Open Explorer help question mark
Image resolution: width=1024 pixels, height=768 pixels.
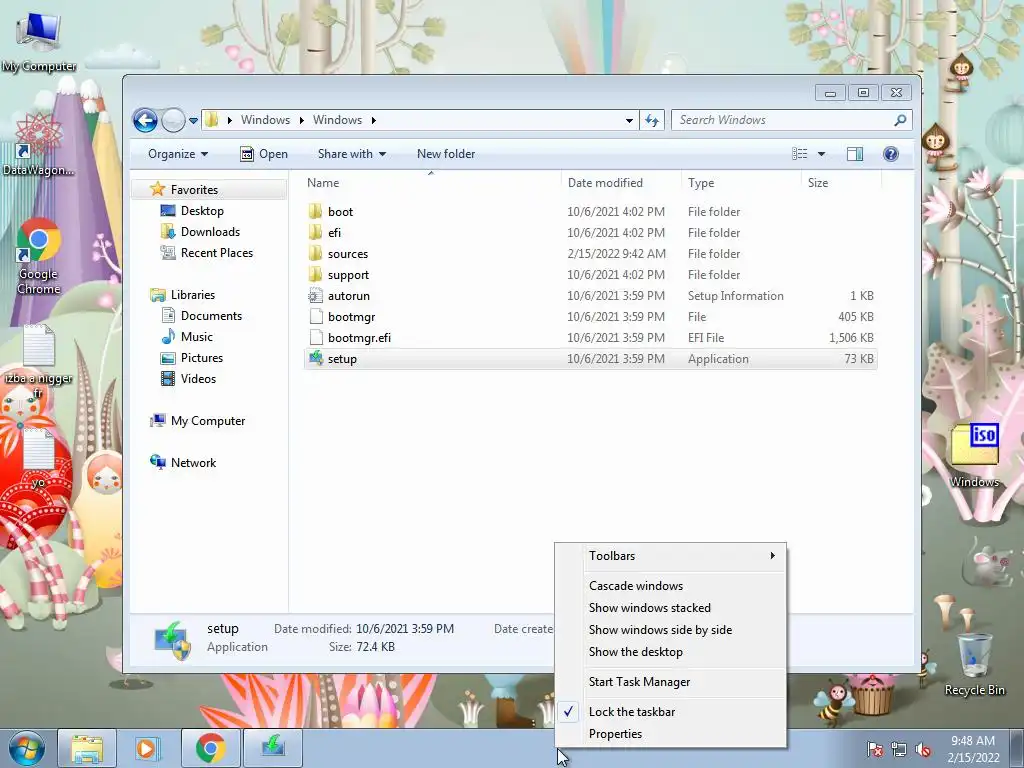891,154
